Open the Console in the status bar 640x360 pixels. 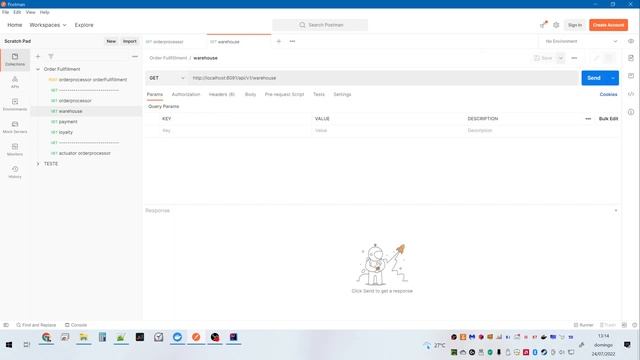click(x=76, y=325)
